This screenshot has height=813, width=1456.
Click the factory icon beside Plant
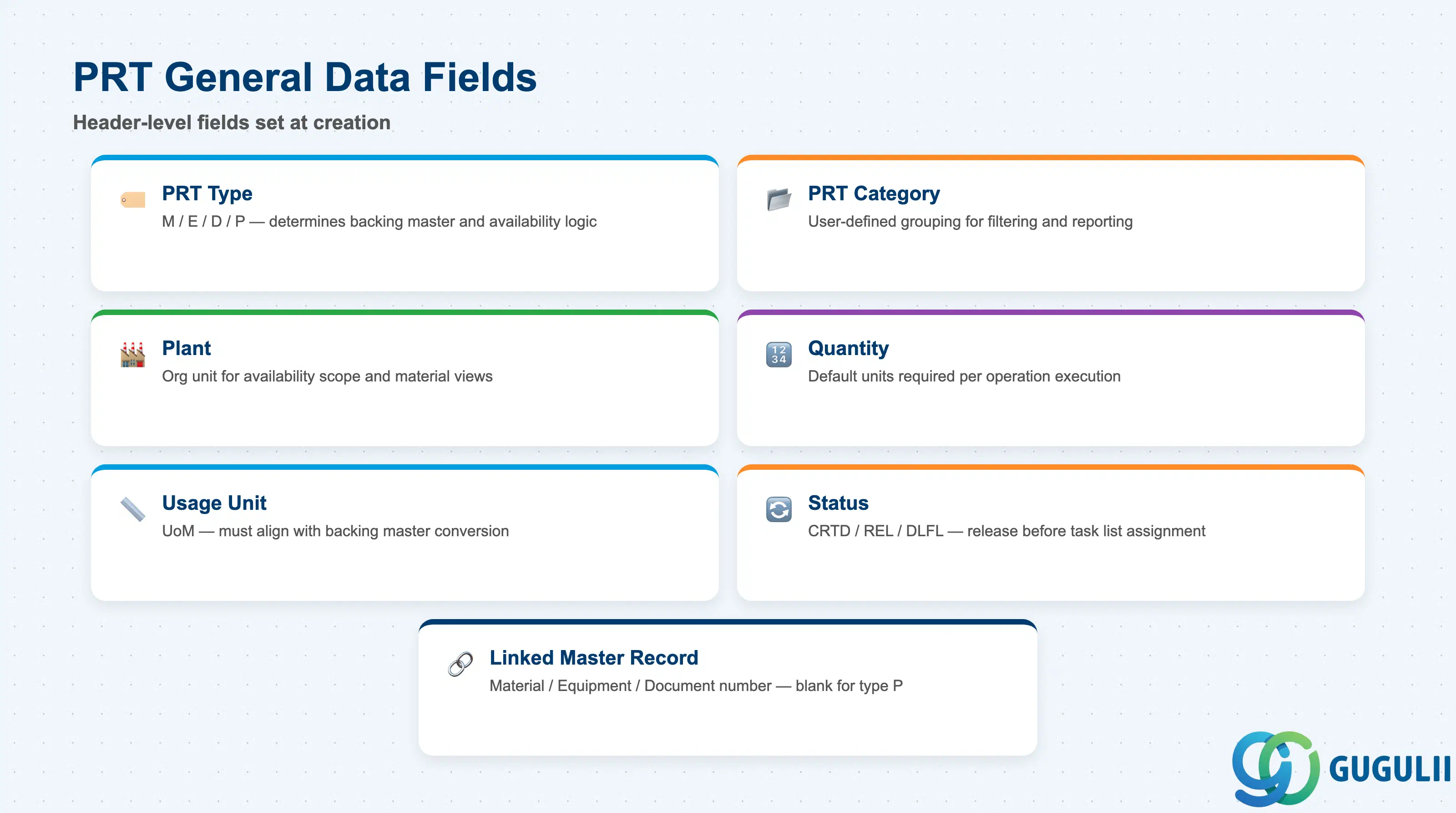(x=133, y=355)
